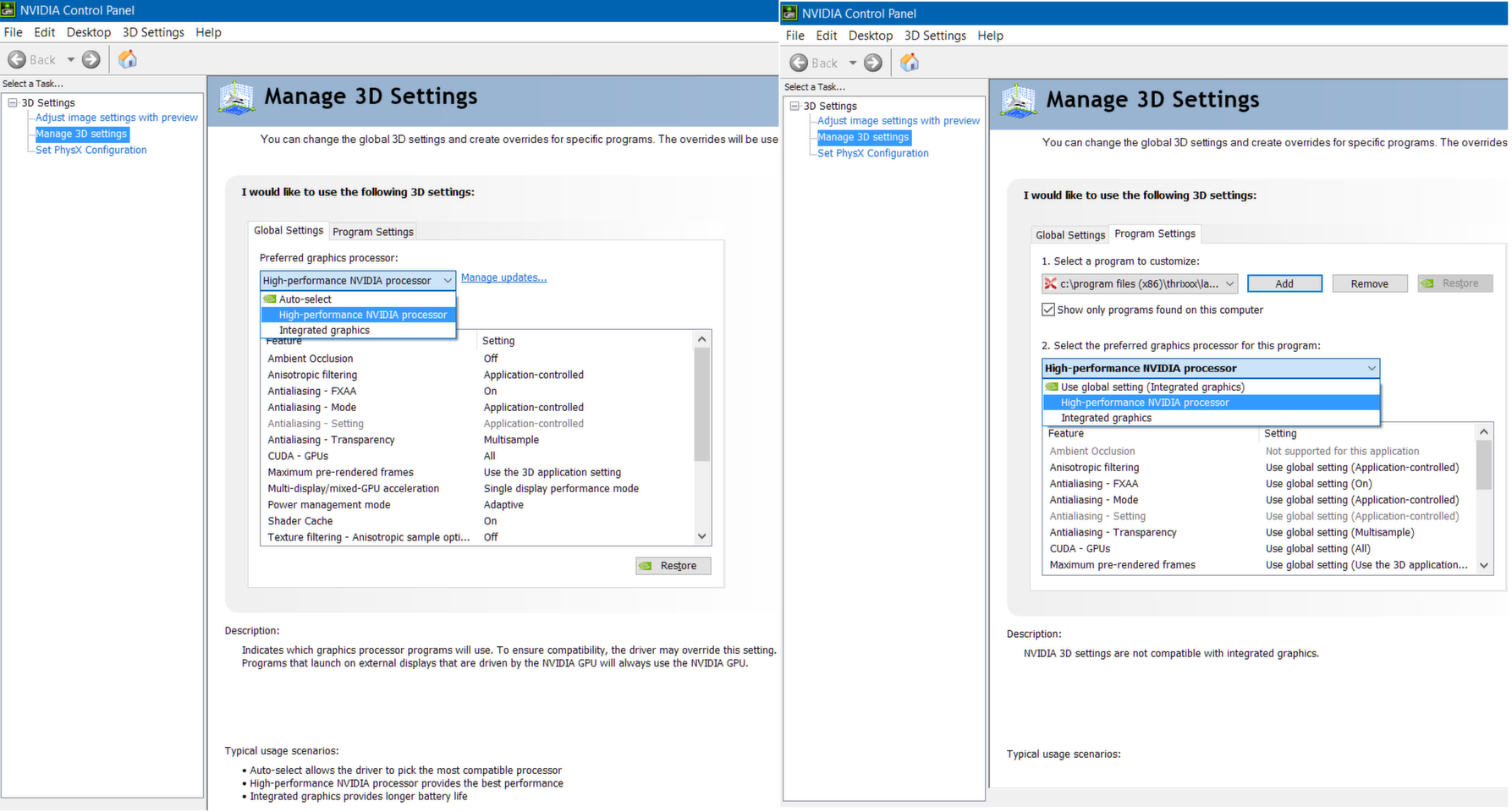Click grayed Restore button in right window
The width and height of the screenshot is (1512, 812).
(x=1455, y=283)
